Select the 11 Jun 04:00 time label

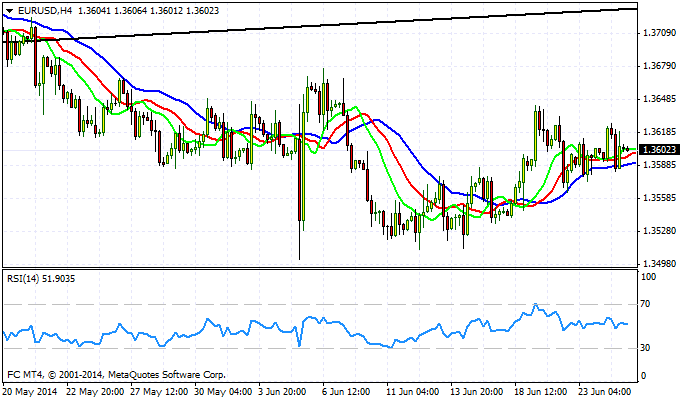pos(413,391)
